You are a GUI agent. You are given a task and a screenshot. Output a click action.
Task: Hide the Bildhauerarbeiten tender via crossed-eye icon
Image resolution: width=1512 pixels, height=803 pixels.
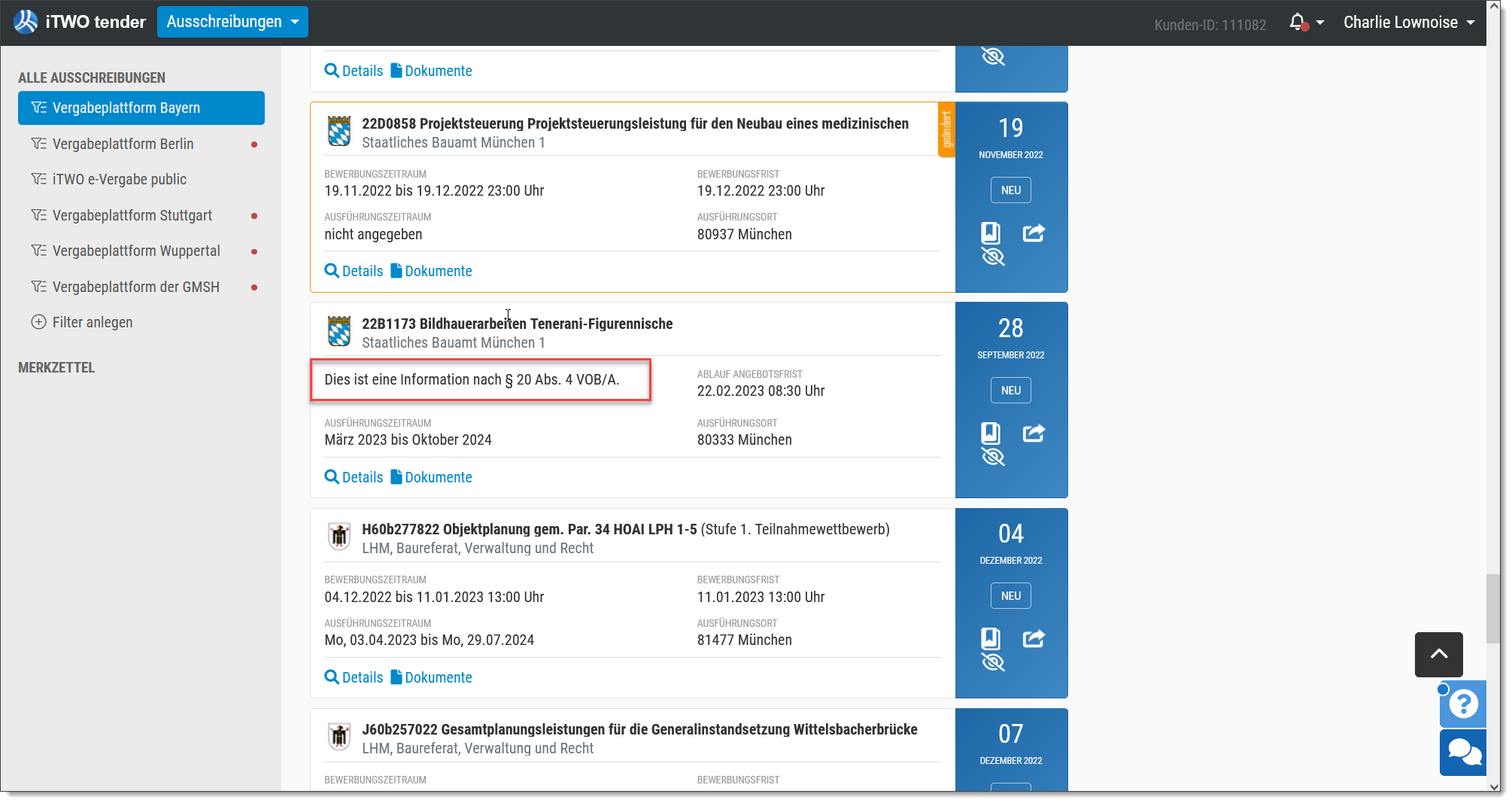[993, 457]
